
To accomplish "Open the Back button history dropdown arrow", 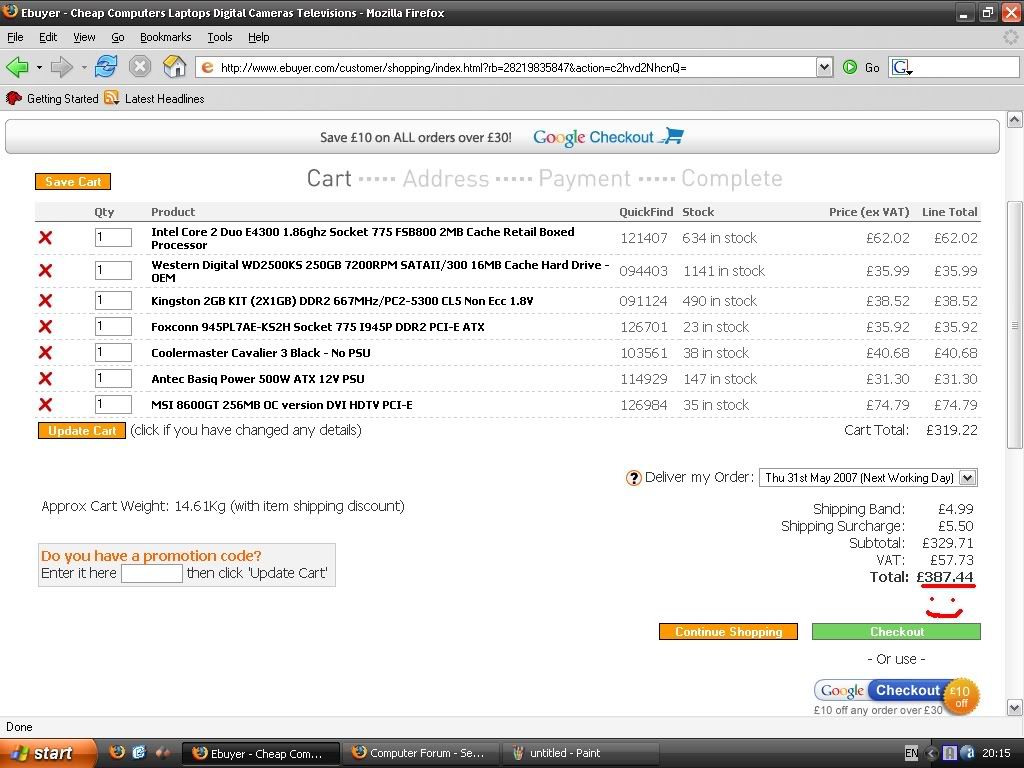I will [x=39, y=67].
